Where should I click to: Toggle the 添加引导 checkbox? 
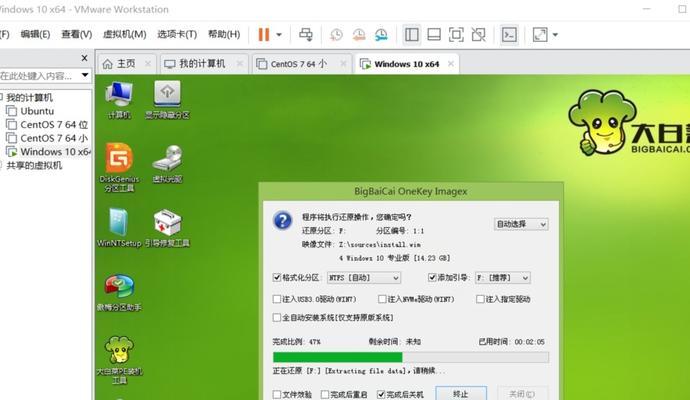pyautogui.click(x=432, y=277)
